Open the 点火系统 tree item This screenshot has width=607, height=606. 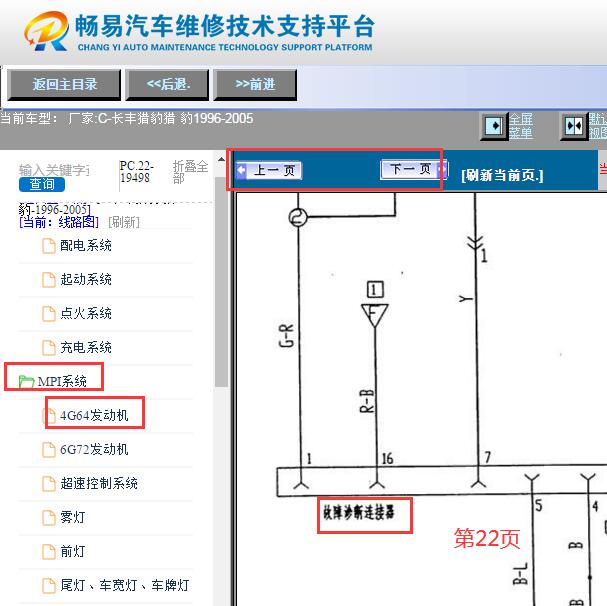(86, 313)
